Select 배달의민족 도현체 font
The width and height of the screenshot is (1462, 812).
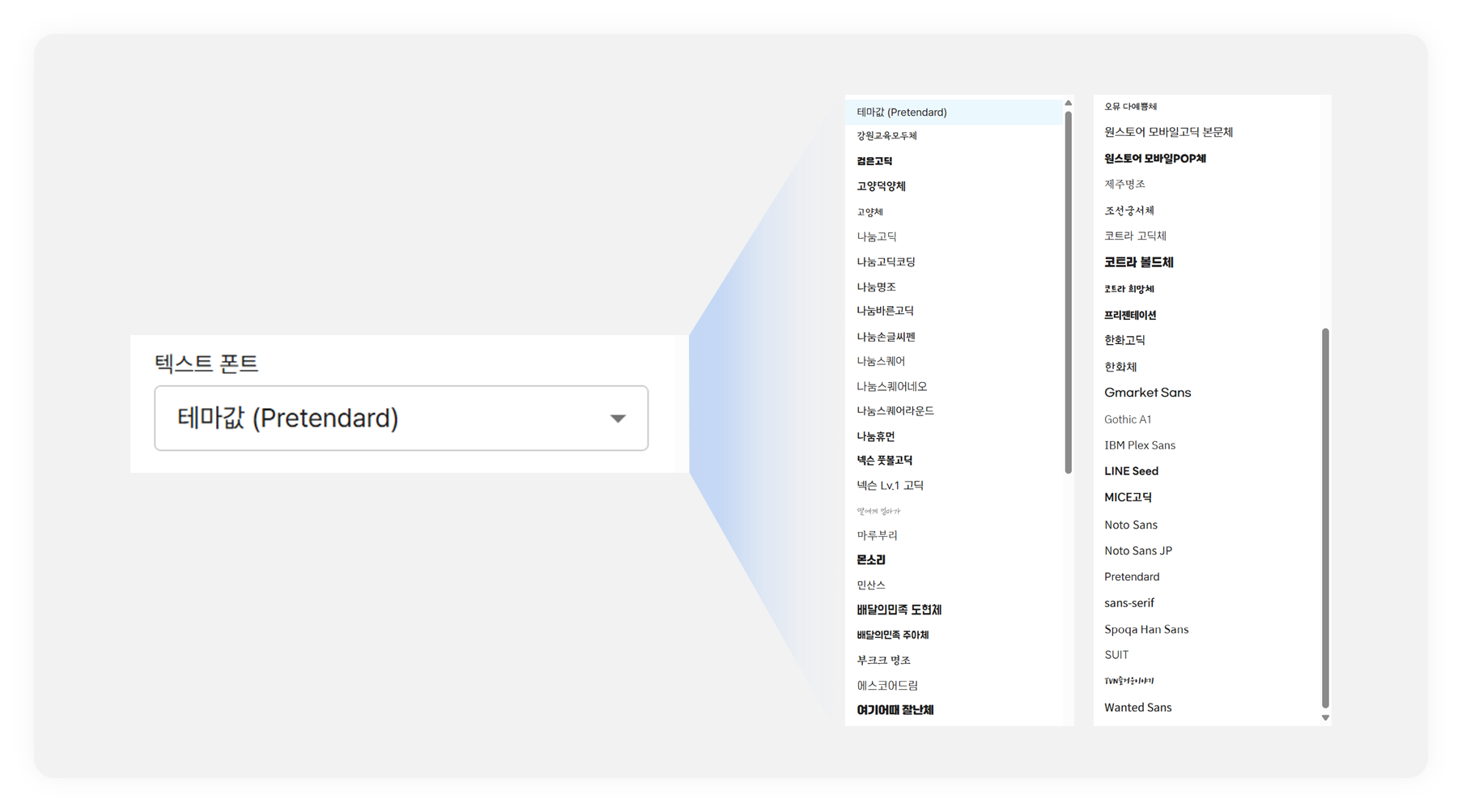899,610
